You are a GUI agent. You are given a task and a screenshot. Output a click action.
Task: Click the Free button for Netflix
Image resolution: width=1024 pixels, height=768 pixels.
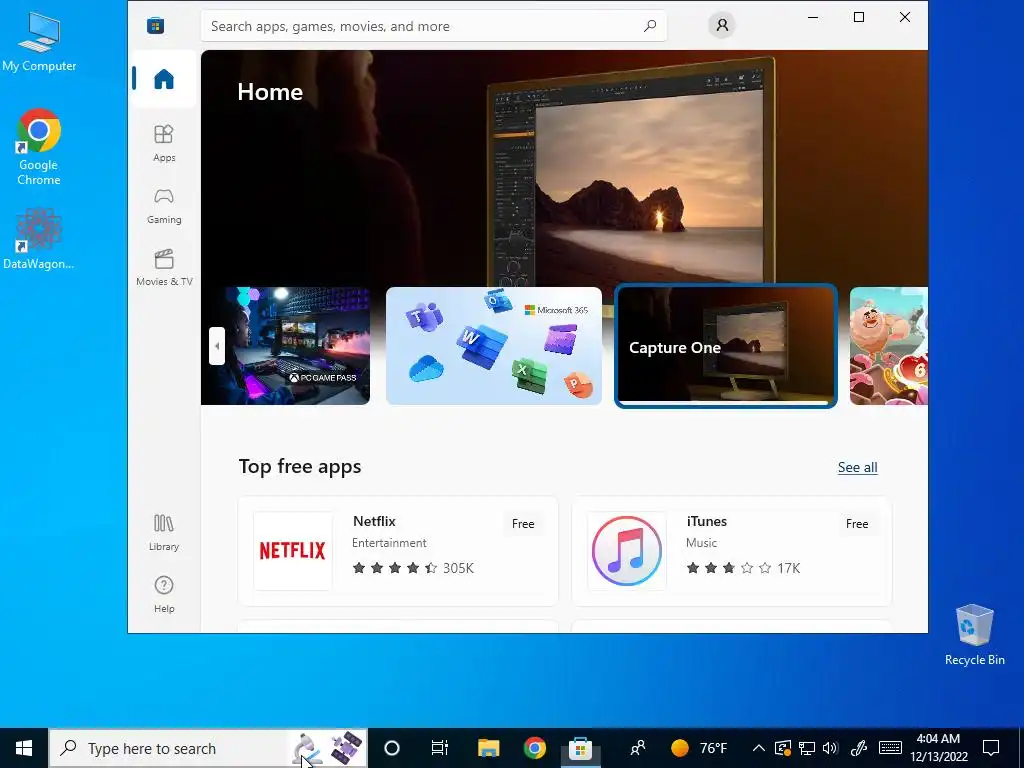pos(523,524)
